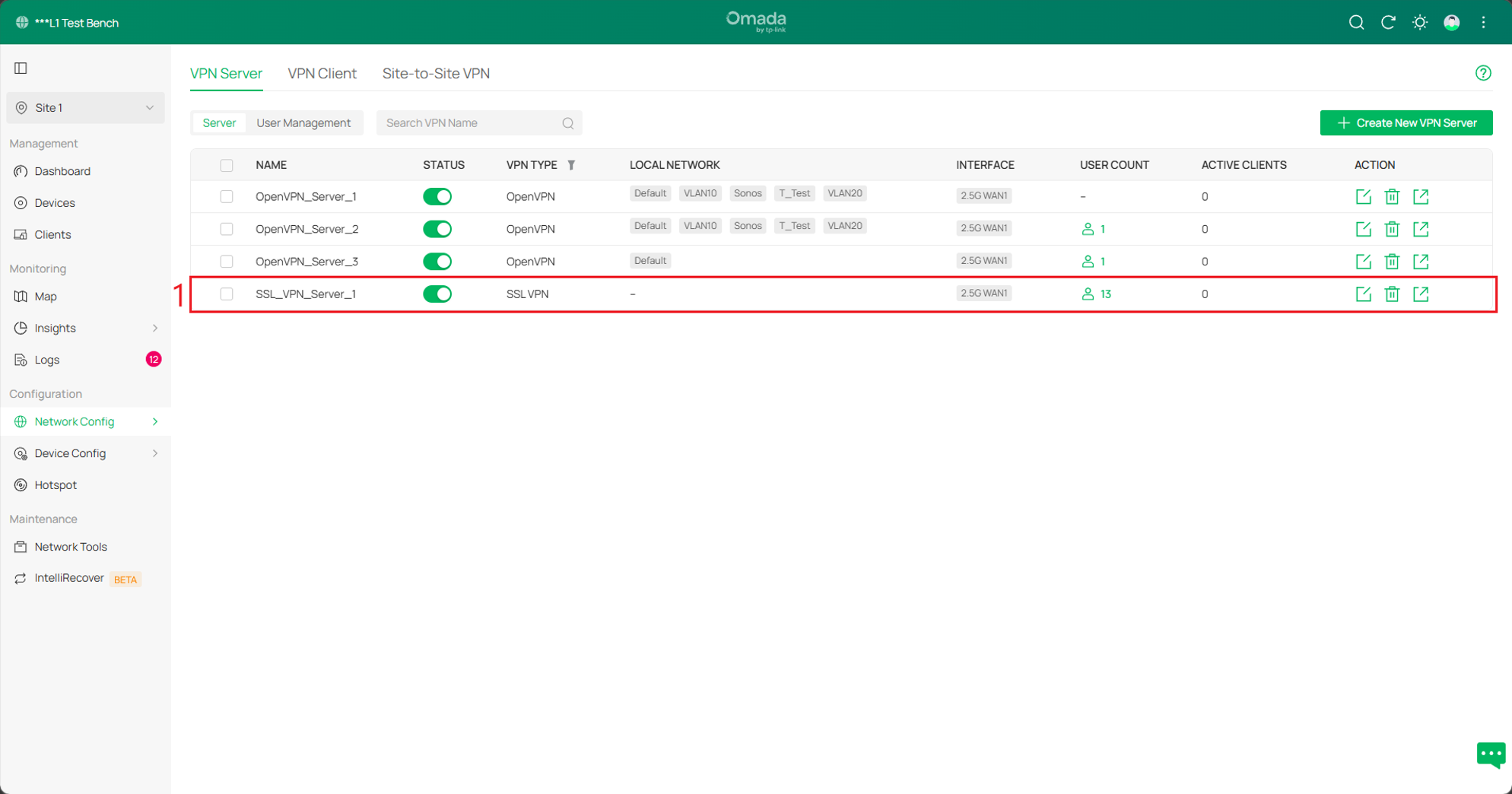Export OpenVPN_Server_1 configuration
The height and width of the screenshot is (794, 1512).
[1421, 197]
